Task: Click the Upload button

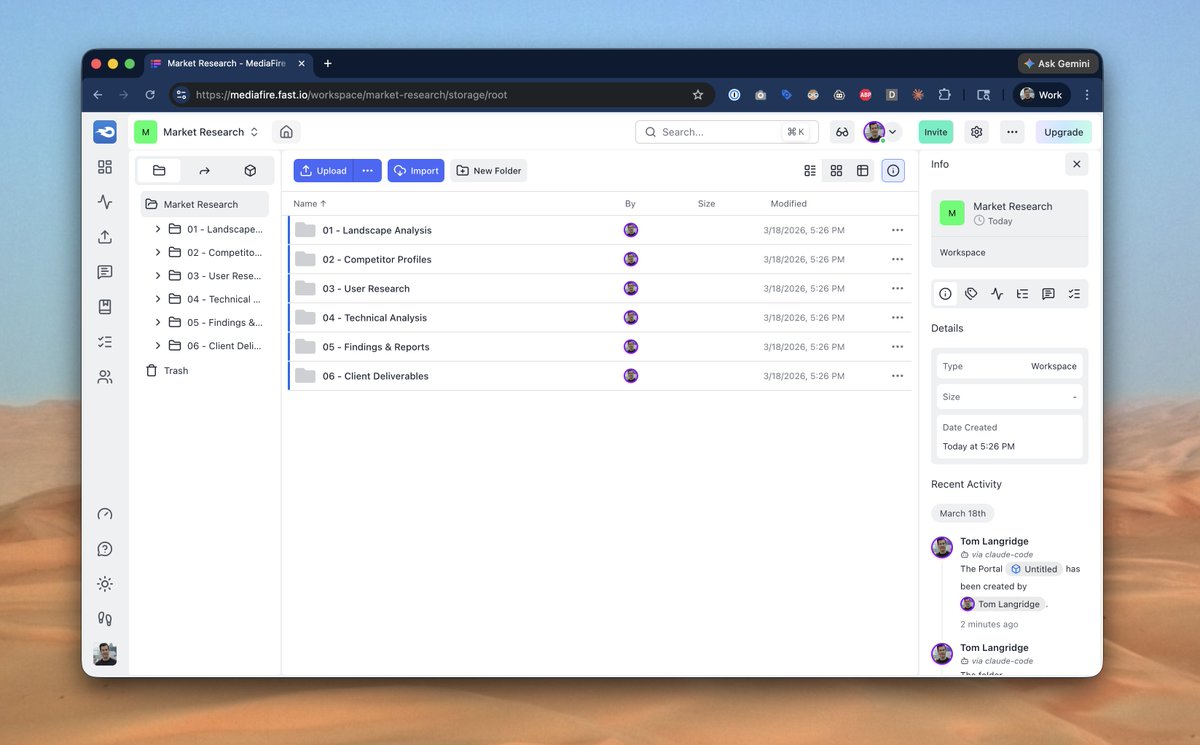Action: click(323, 171)
